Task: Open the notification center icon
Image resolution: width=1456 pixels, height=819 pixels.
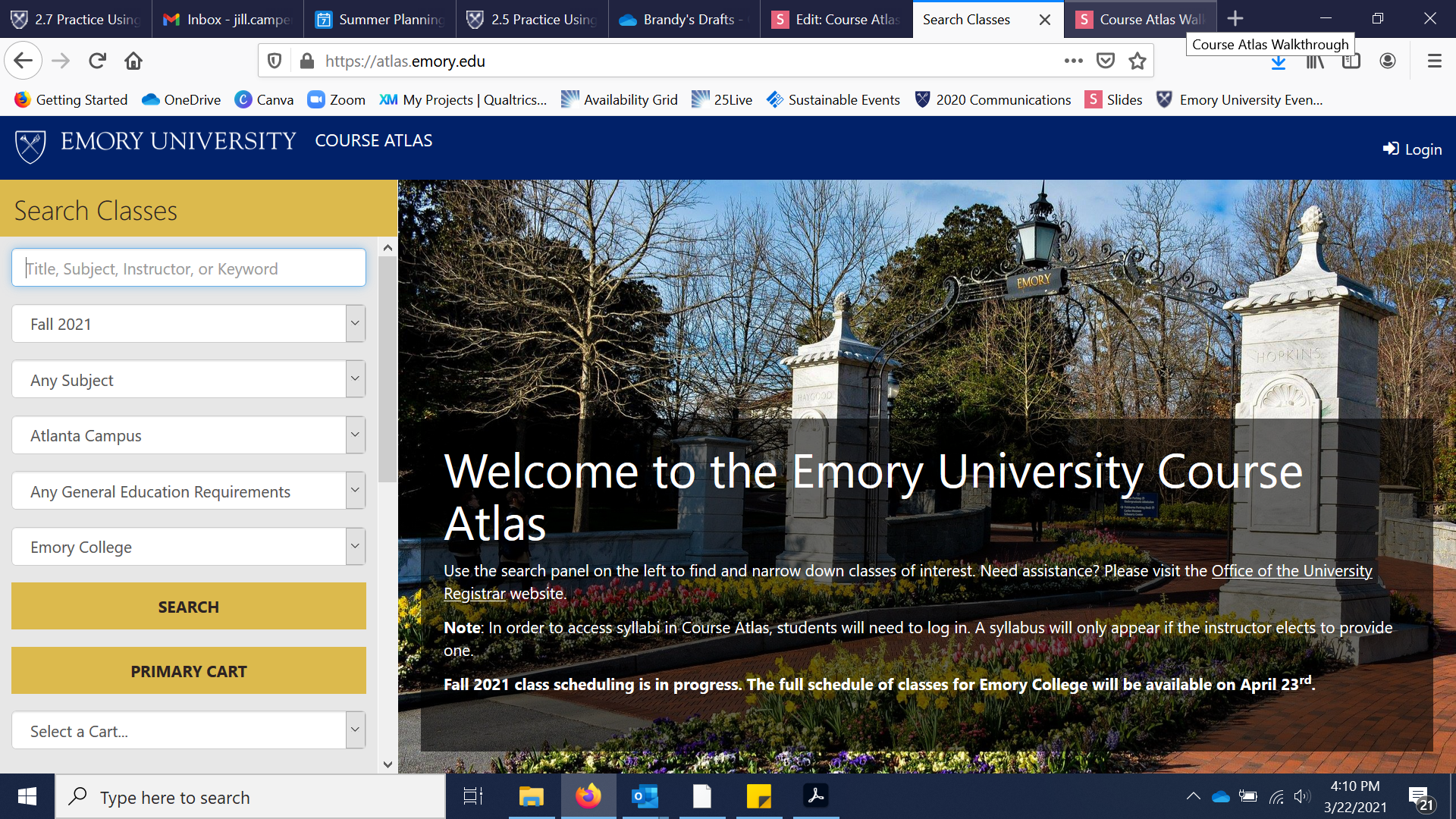Action: point(1420,797)
